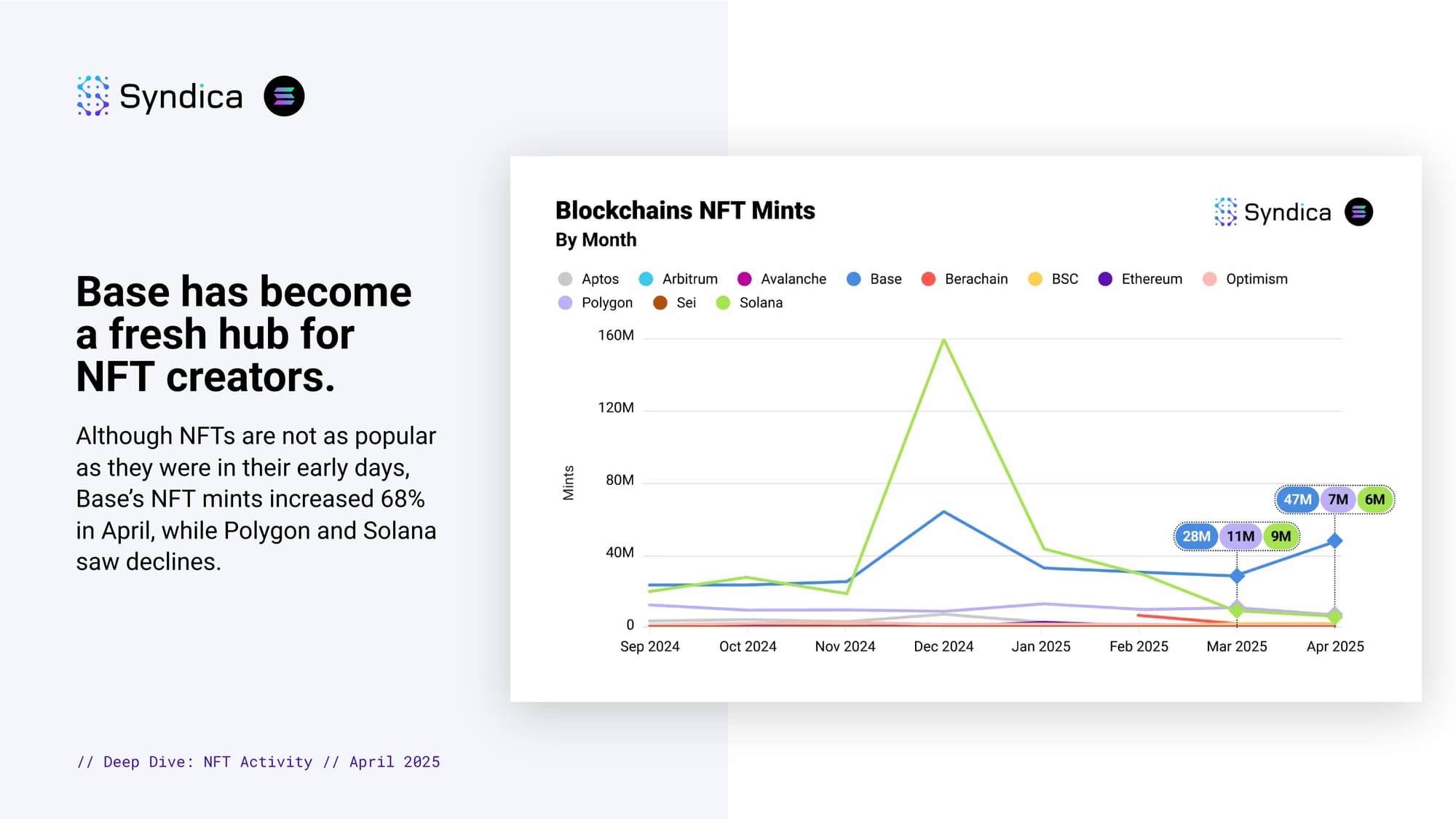The image size is (1456, 819).
Task: Select the Arbitrum cyan legend dot
Action: [x=646, y=279]
